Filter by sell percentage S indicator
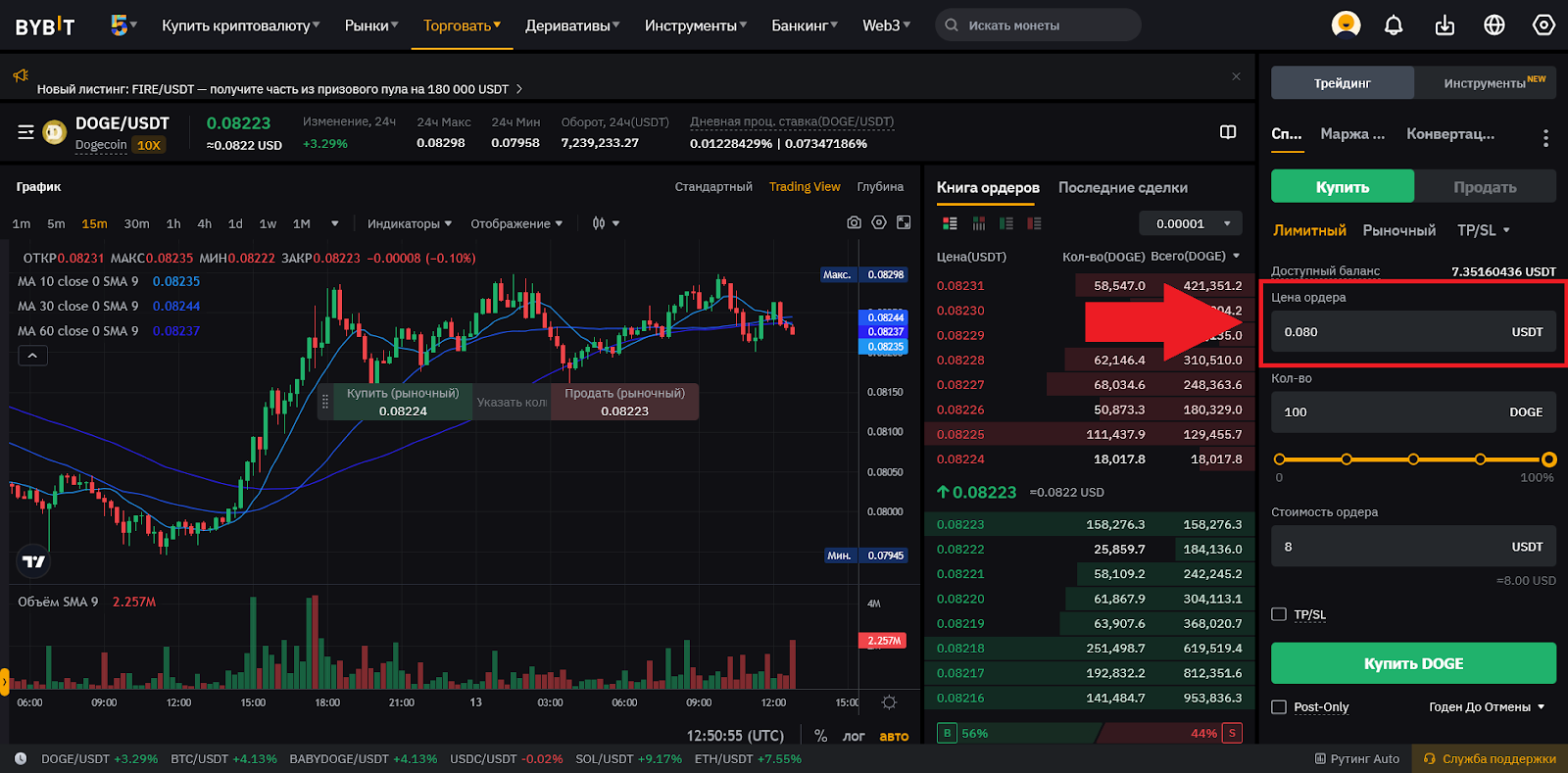The width and height of the screenshot is (1568, 773). (1232, 733)
